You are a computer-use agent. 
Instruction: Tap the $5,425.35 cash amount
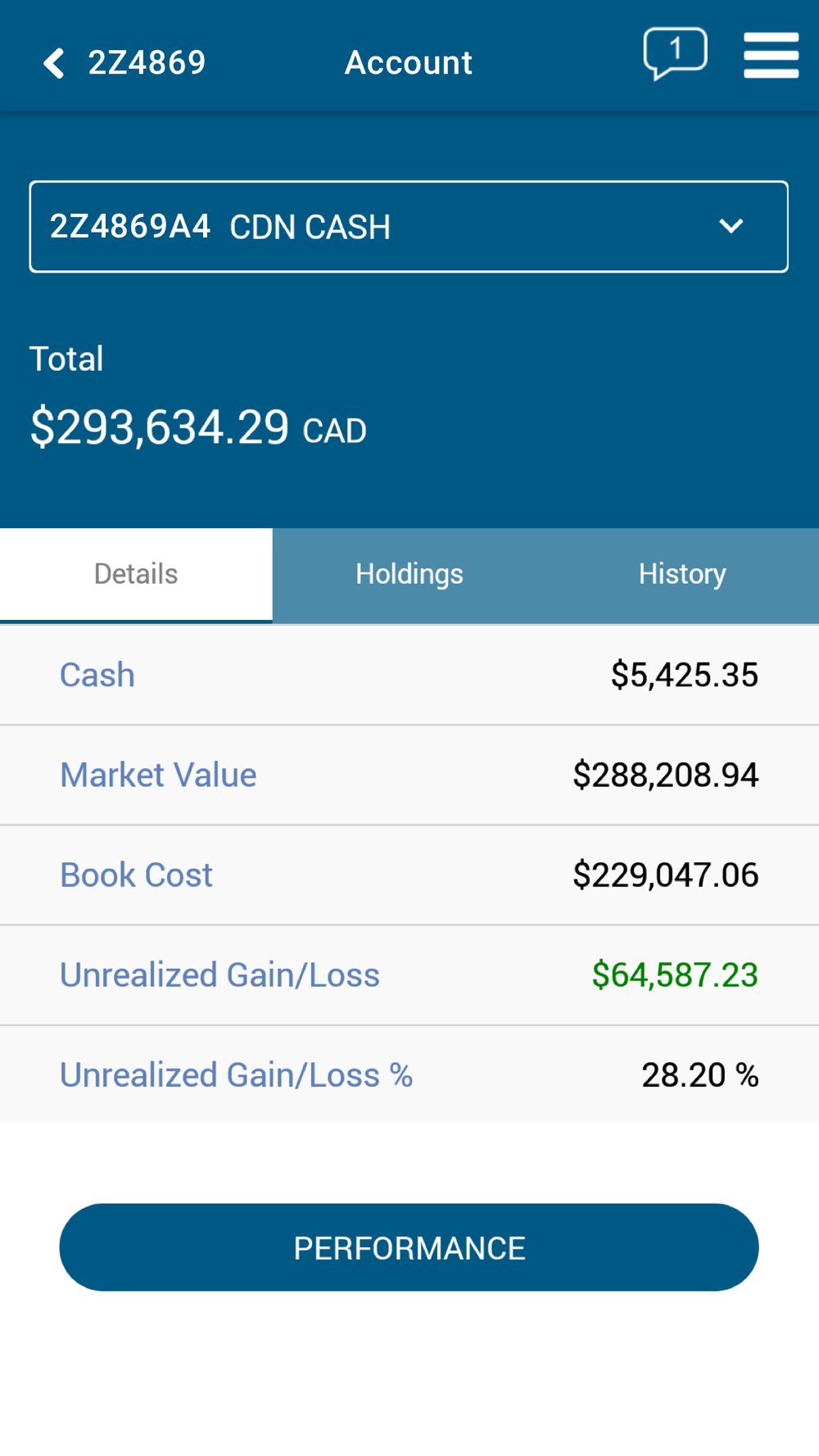click(685, 676)
